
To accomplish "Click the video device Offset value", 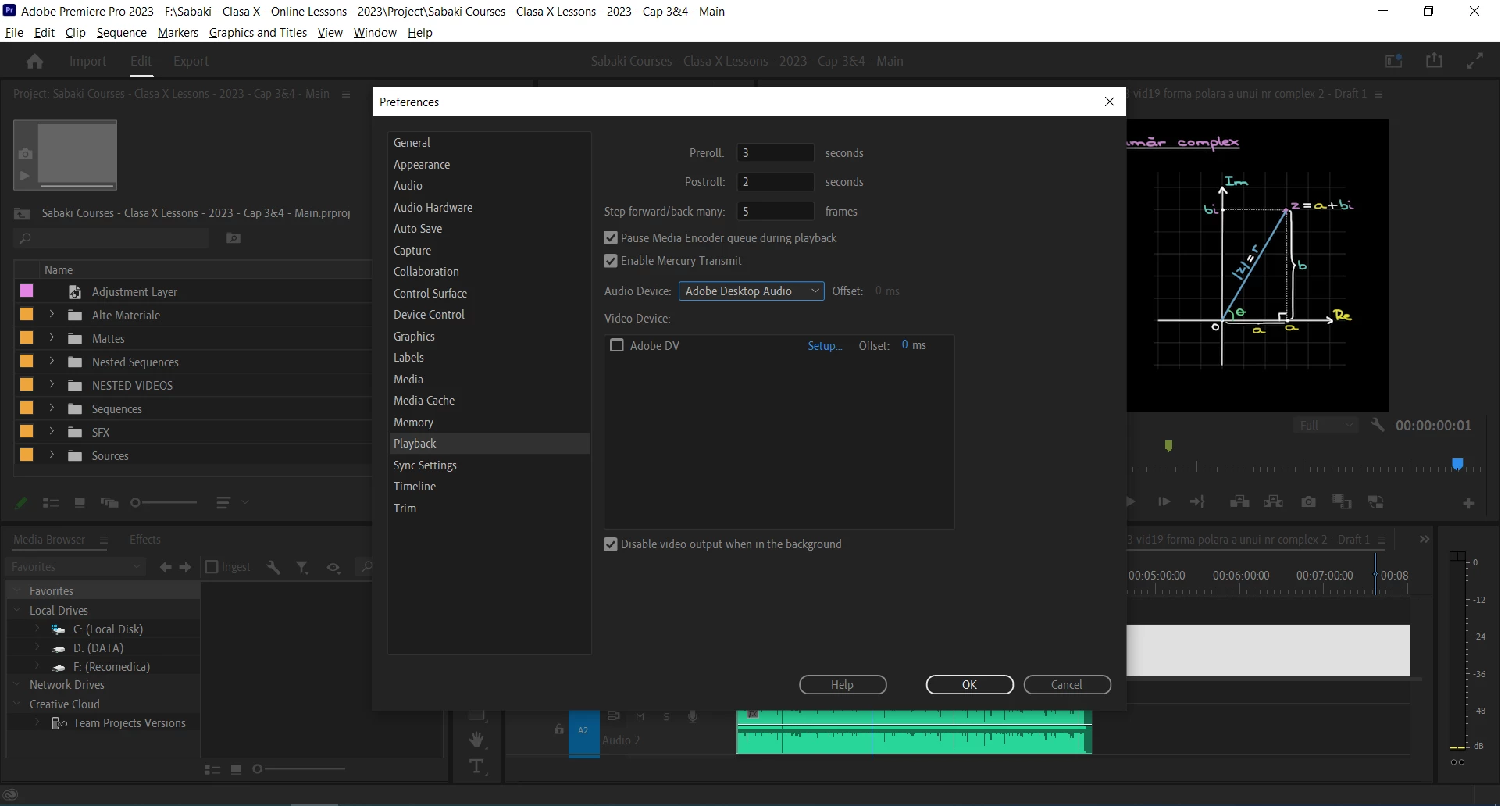I will coord(905,344).
